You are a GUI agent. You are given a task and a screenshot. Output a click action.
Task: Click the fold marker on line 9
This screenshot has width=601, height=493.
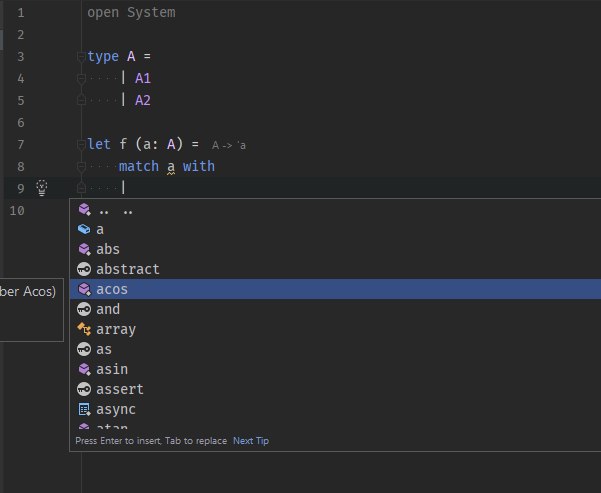coord(79,187)
